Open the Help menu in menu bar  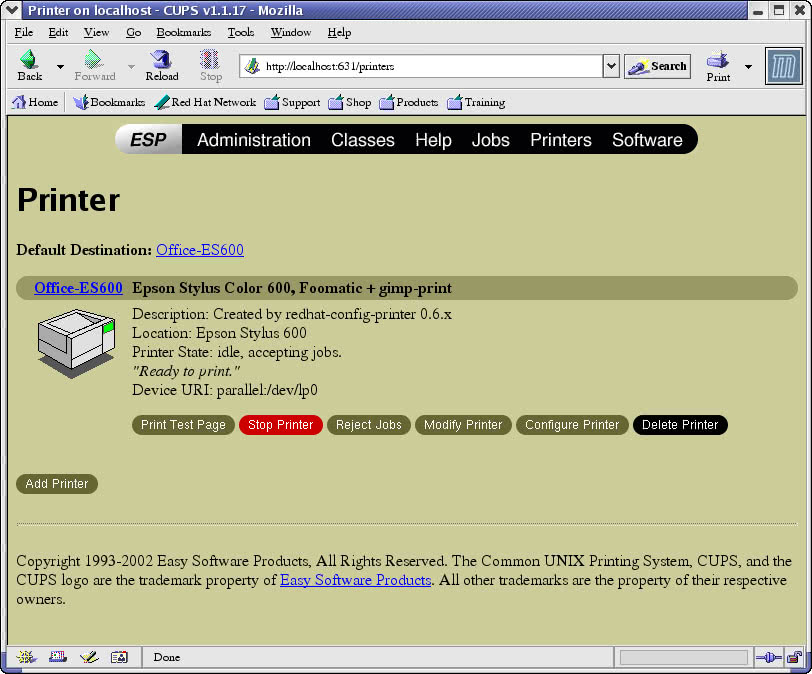[339, 32]
